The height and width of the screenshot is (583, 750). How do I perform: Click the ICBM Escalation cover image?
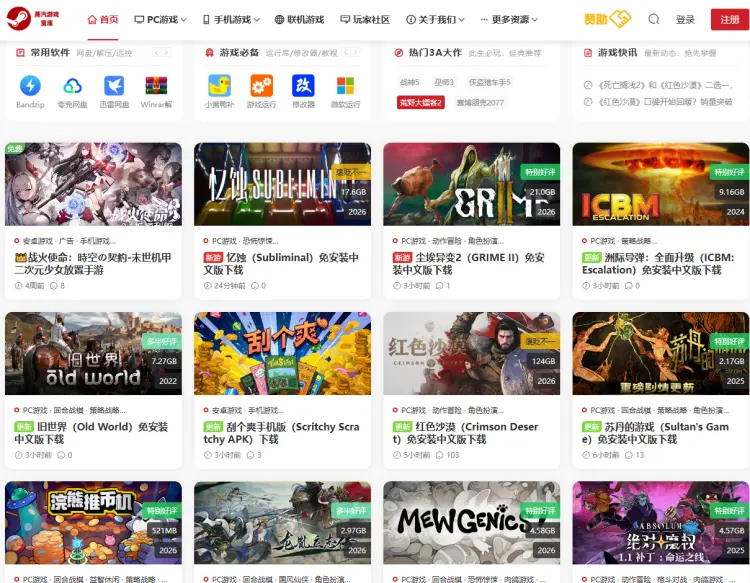pyautogui.click(x=661, y=184)
